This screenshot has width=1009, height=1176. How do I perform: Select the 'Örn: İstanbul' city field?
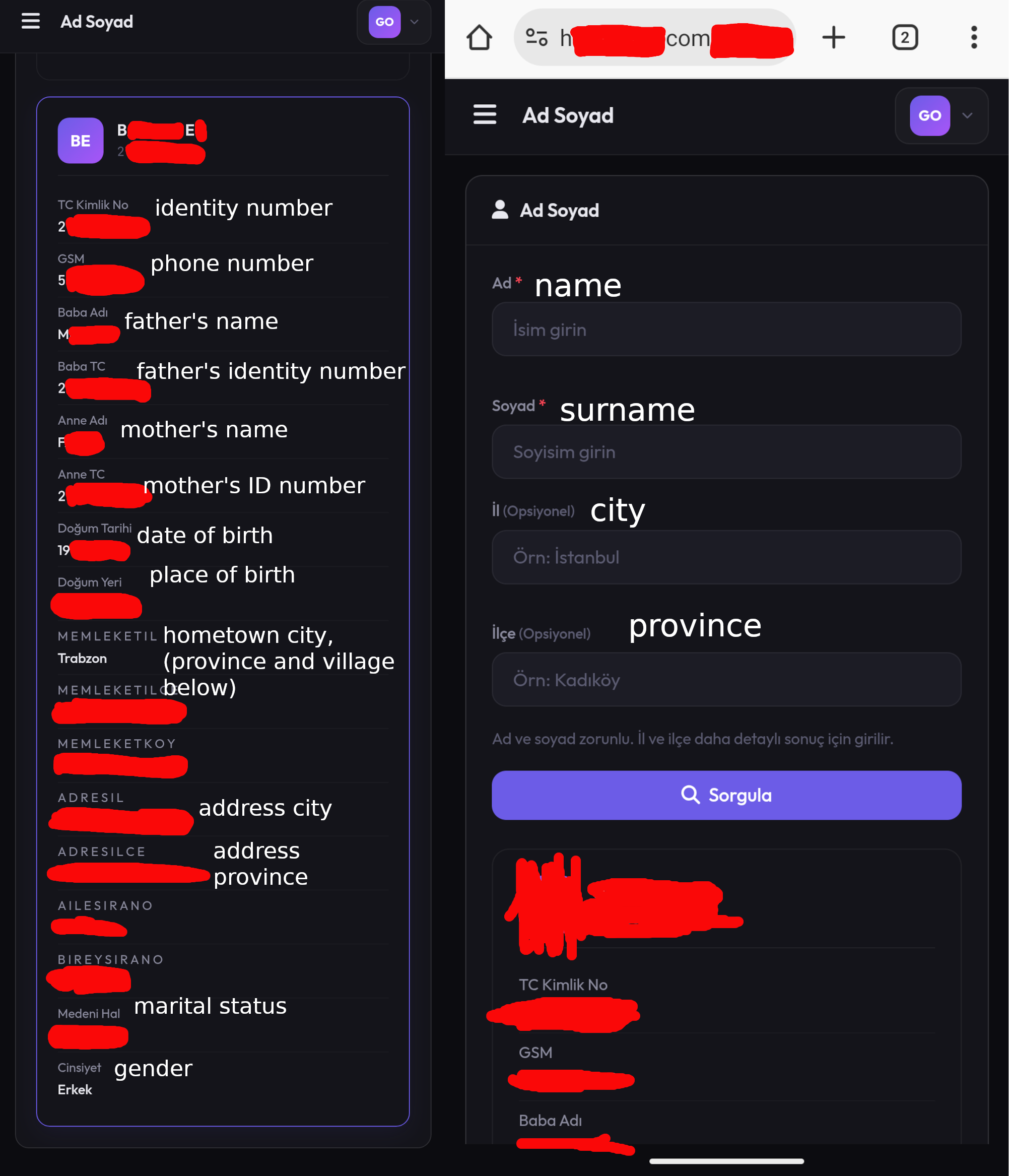point(726,557)
